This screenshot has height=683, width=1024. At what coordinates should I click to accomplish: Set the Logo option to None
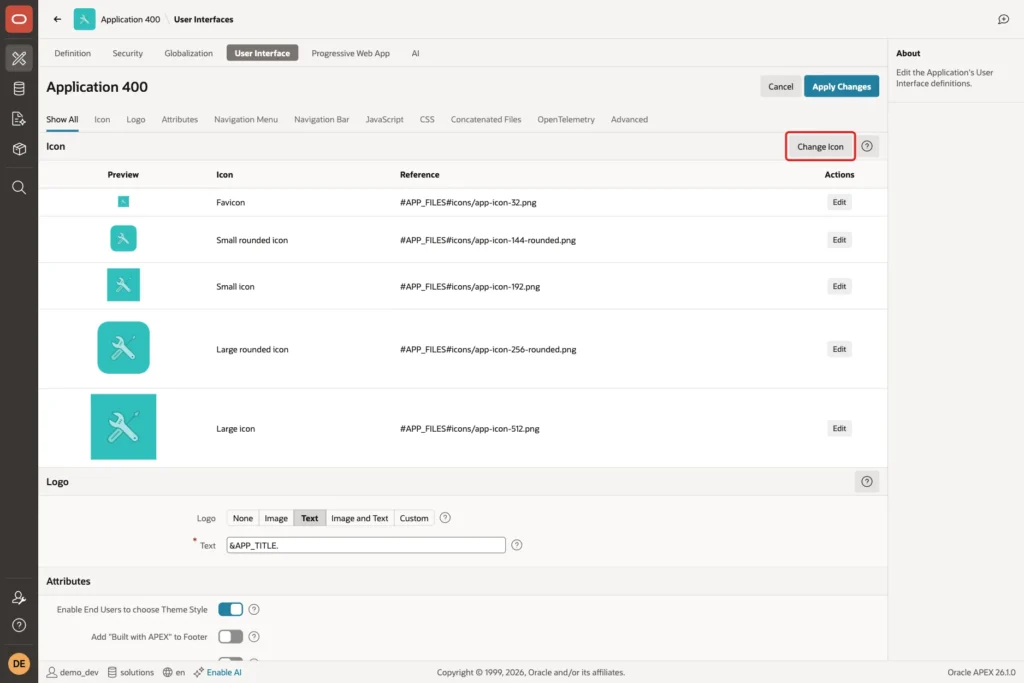pos(242,518)
